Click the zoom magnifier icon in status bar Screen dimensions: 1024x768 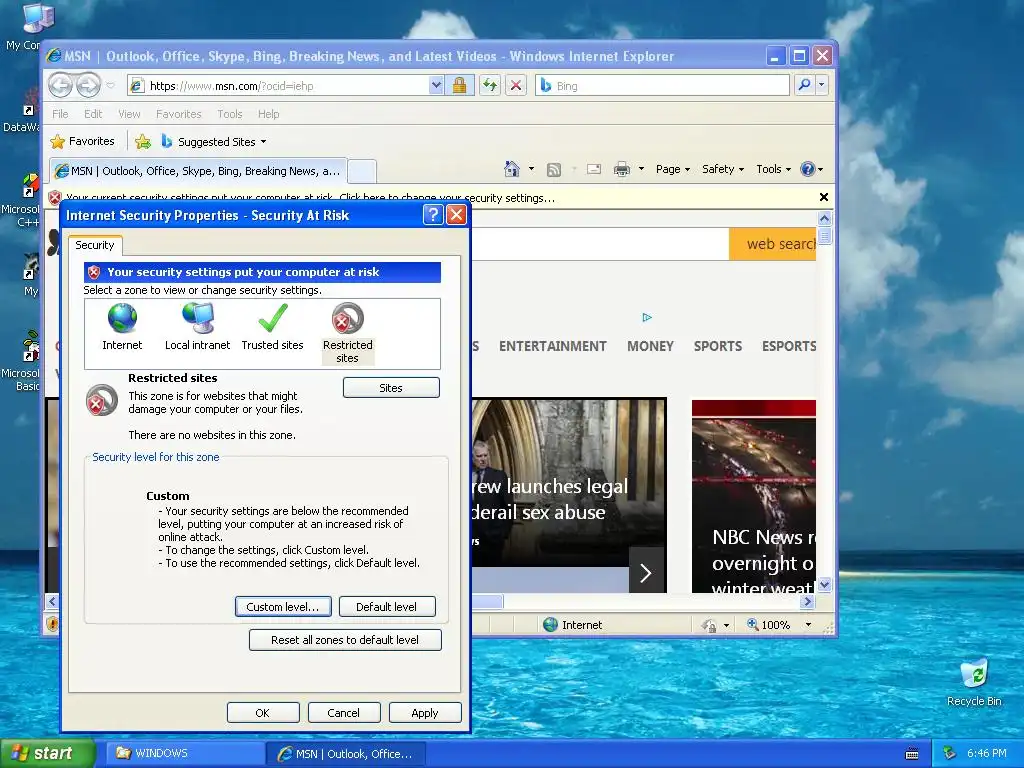pos(752,624)
